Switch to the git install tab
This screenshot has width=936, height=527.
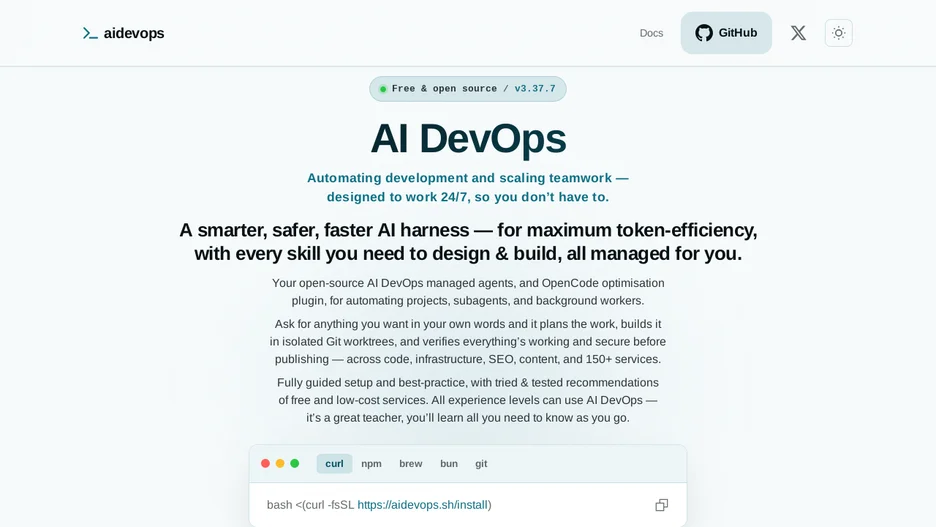pos(481,464)
